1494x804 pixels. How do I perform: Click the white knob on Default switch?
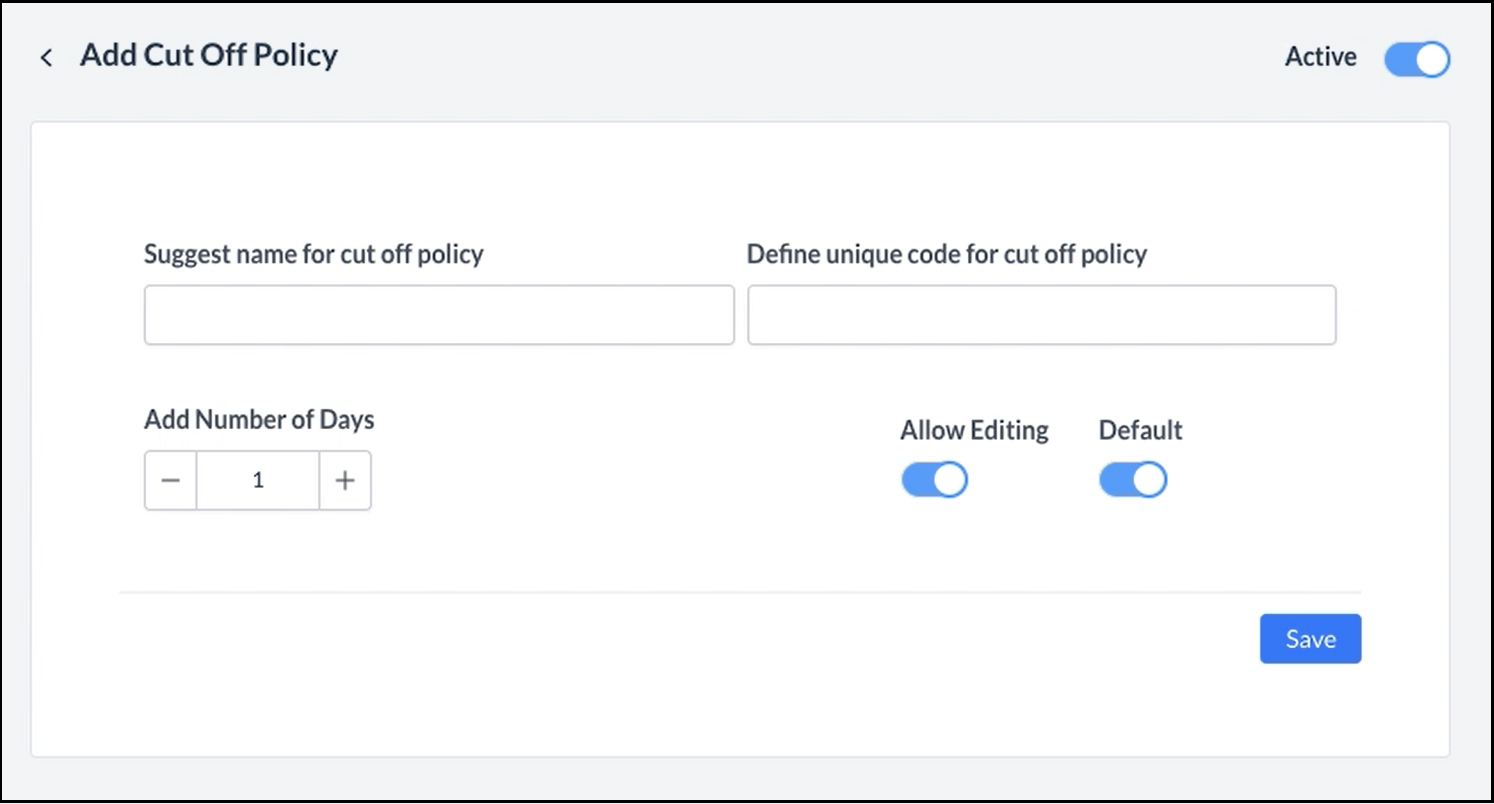coord(1149,480)
